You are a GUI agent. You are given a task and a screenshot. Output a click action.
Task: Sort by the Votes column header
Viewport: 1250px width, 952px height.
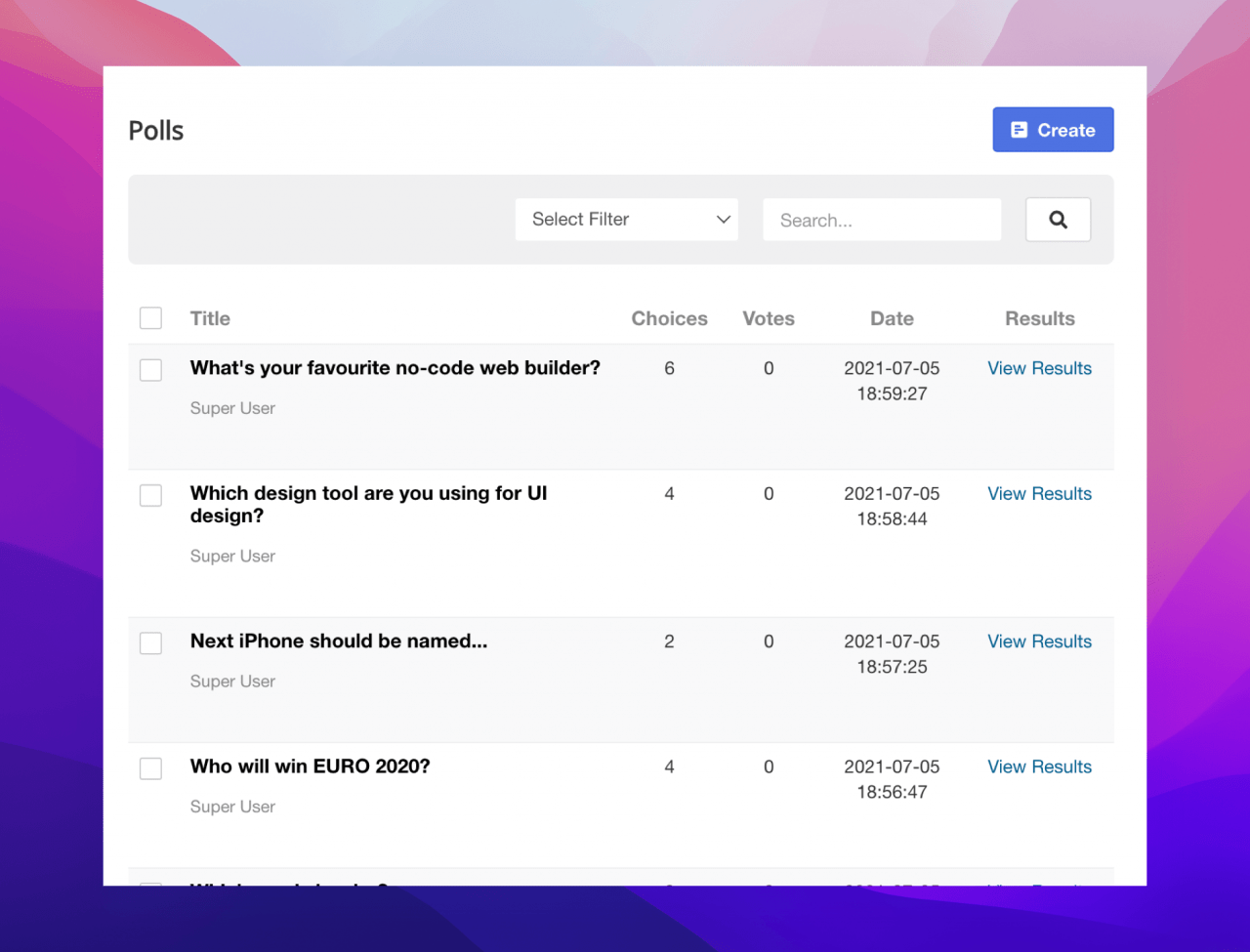click(x=768, y=318)
